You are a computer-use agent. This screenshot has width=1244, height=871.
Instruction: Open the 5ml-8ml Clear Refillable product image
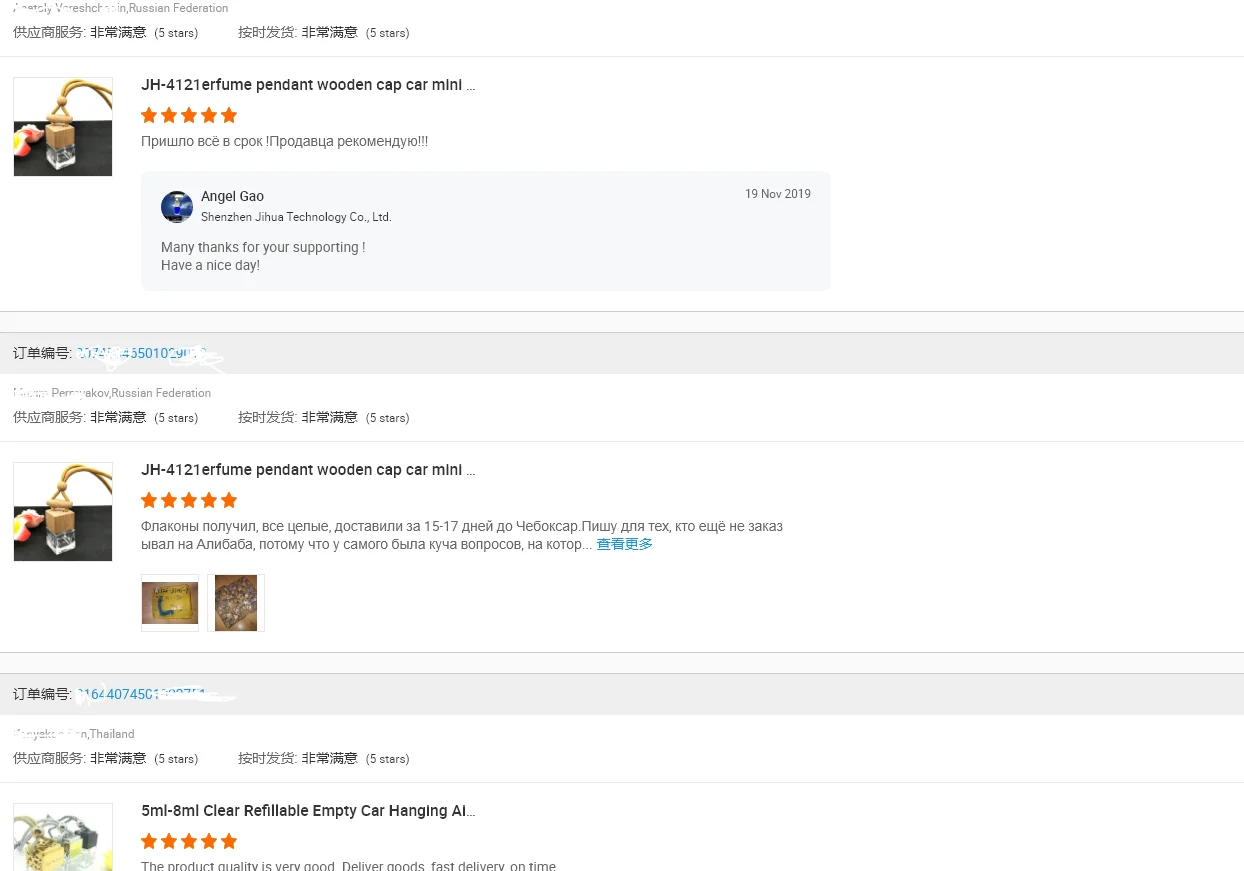pos(63,838)
